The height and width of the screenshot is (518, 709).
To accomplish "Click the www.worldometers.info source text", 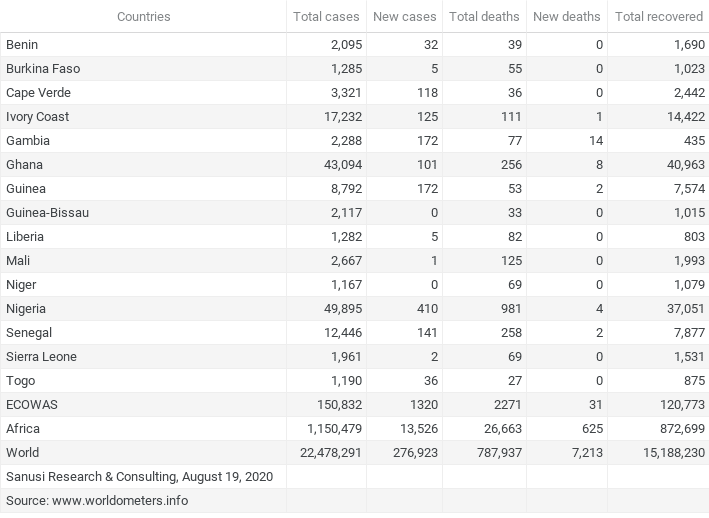I will [120, 501].
